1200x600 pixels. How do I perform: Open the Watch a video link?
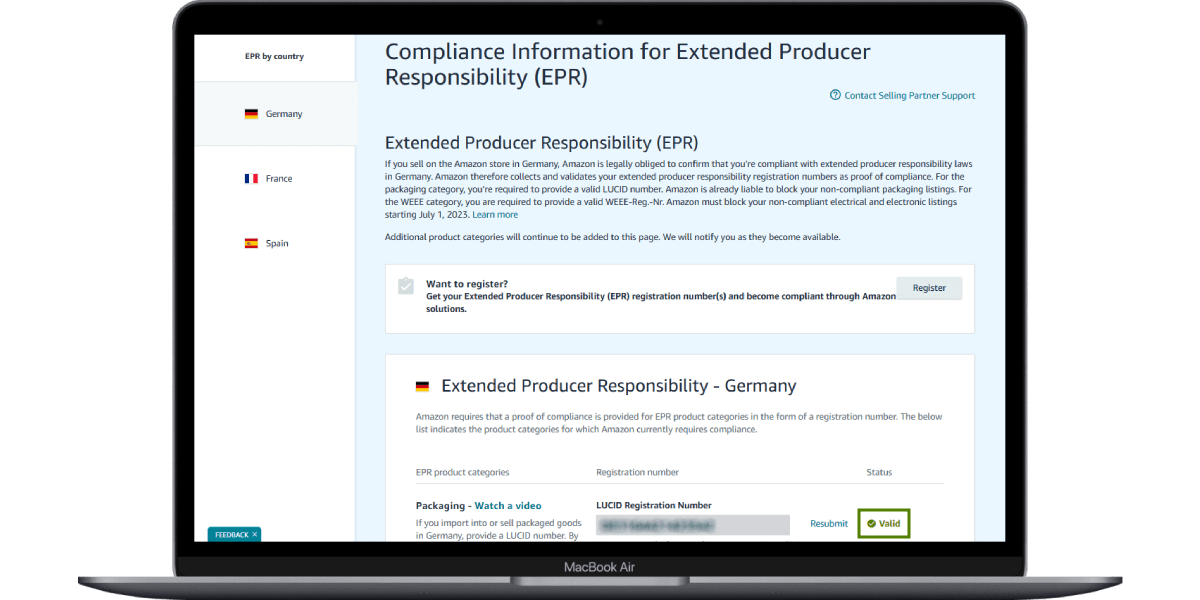508,506
